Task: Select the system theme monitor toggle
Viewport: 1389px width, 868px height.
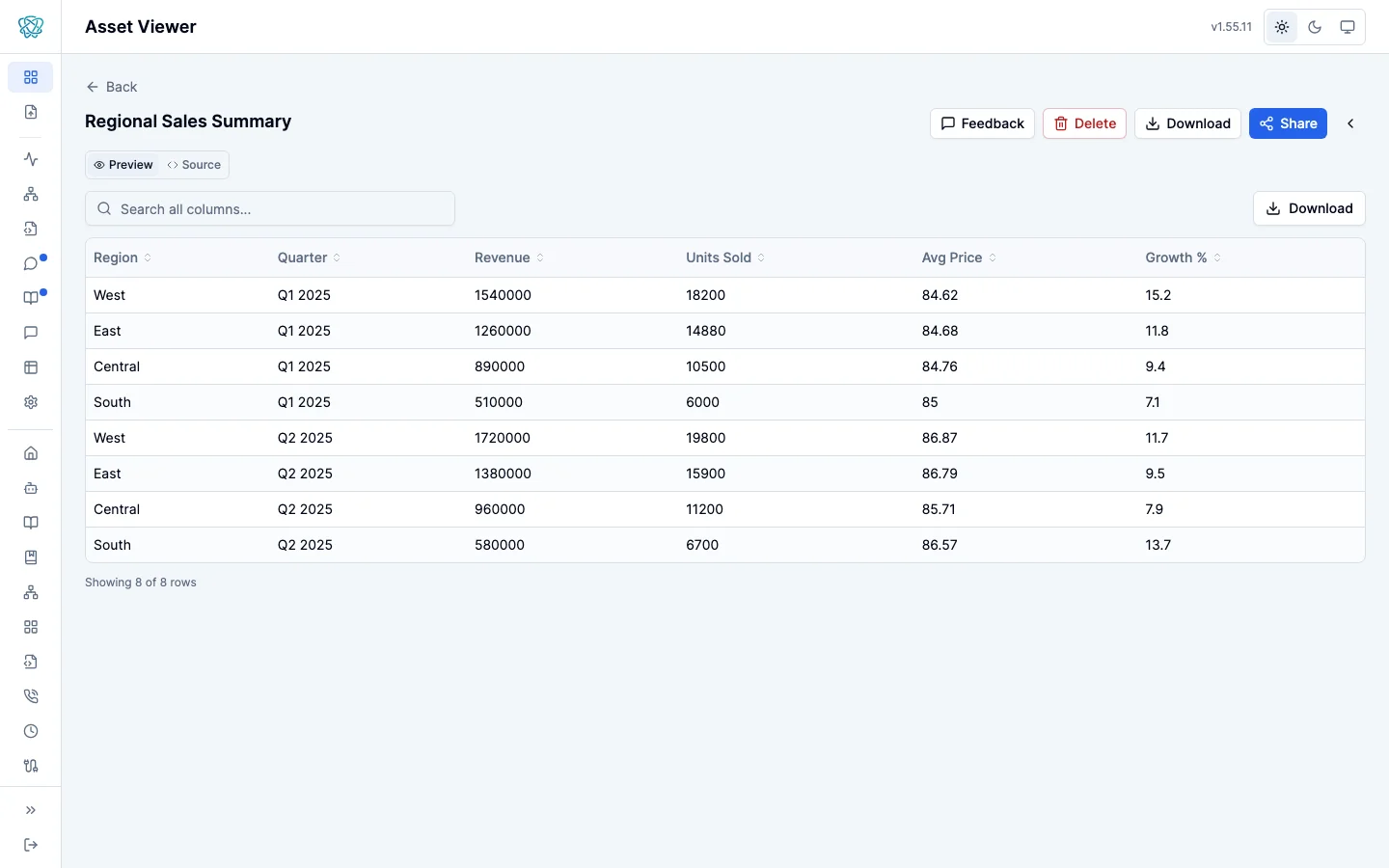Action: pyautogui.click(x=1348, y=27)
